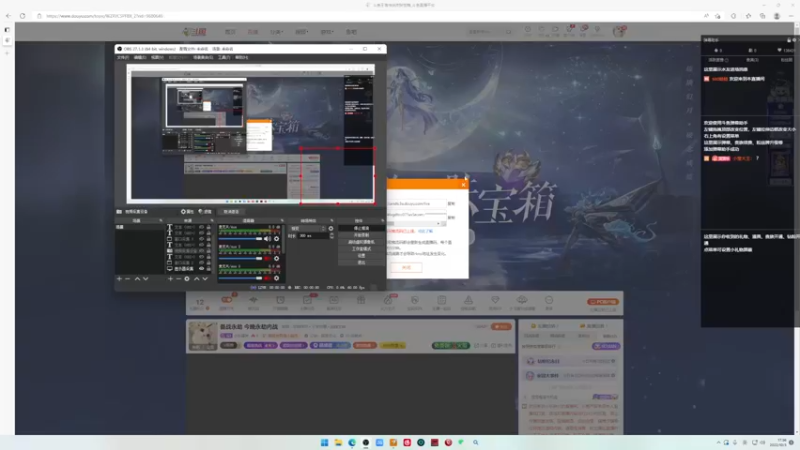
Task: Click the gift box icon in the Douyu gift bar
Action: [x=361, y=300]
